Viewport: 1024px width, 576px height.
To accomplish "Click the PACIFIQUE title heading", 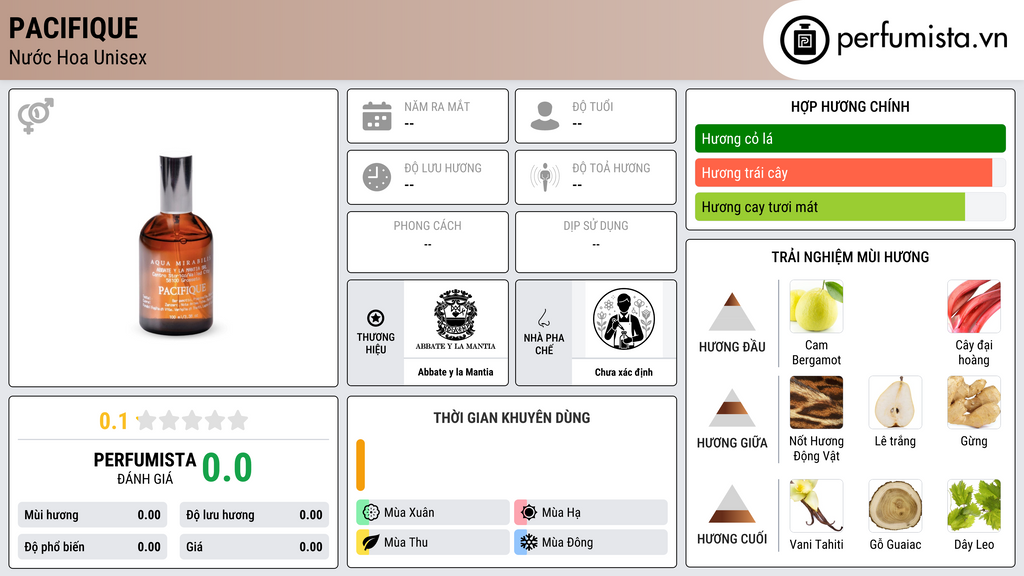I will point(73,28).
